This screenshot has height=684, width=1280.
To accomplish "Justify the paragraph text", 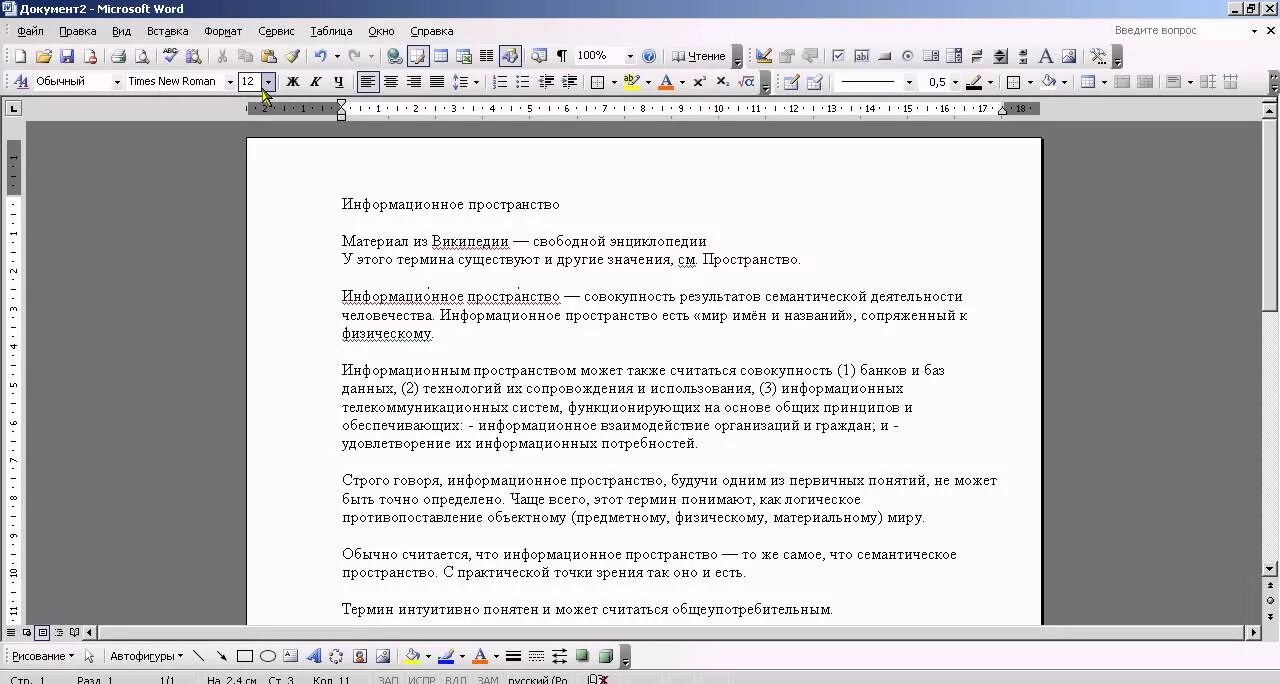I will click(437, 82).
